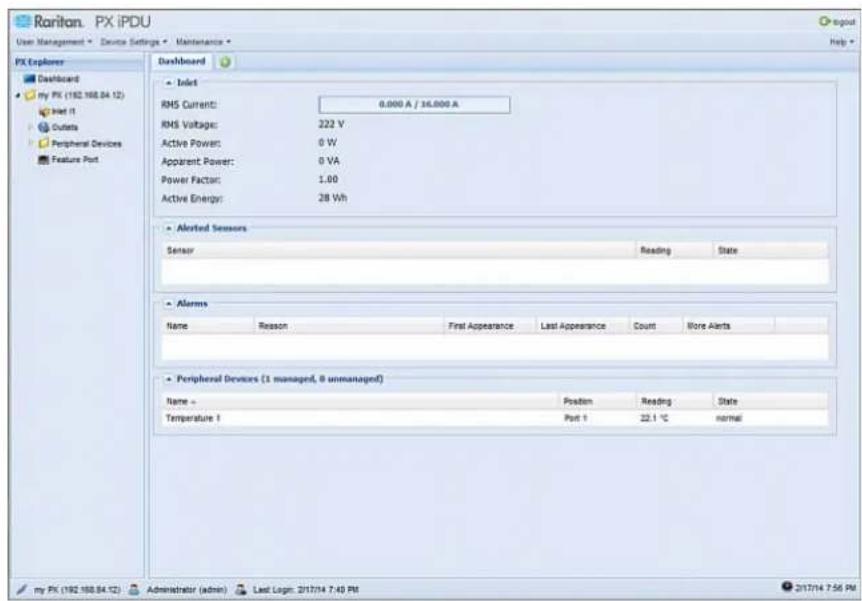Sort Alerted Sensors by Reading column

coord(674,250)
